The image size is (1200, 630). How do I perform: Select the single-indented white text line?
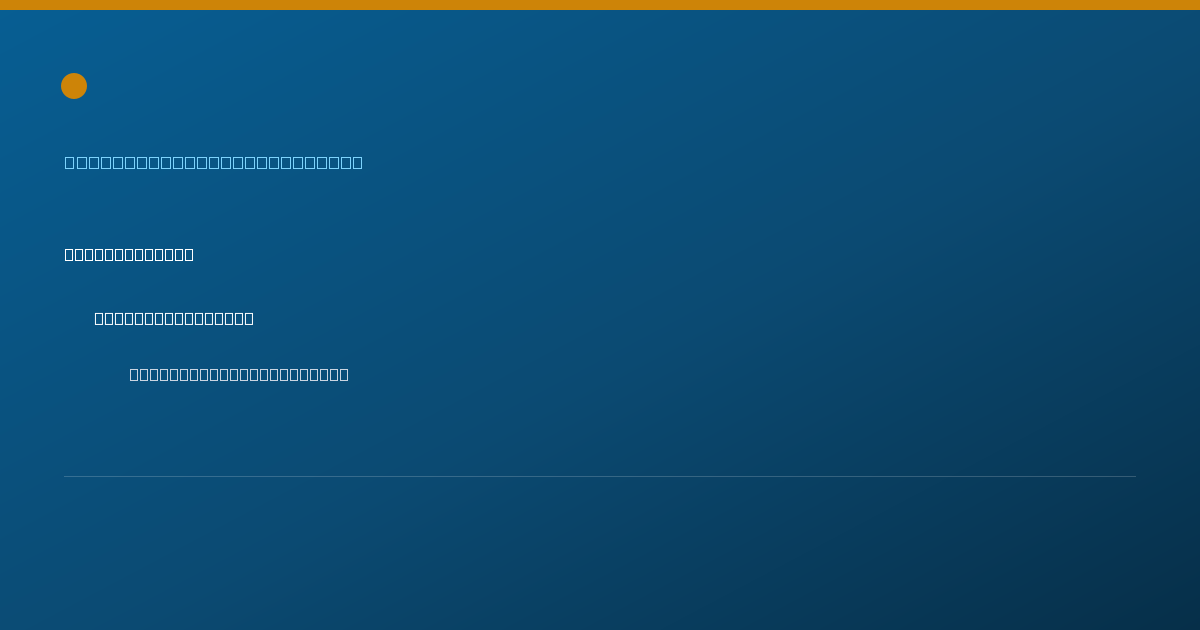(174, 318)
